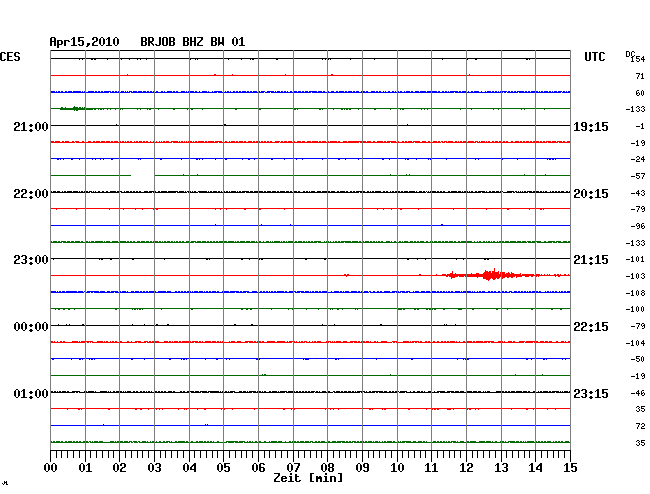Click the 02 minute axis tick label
This screenshot has height=494, width=650.
119,468
